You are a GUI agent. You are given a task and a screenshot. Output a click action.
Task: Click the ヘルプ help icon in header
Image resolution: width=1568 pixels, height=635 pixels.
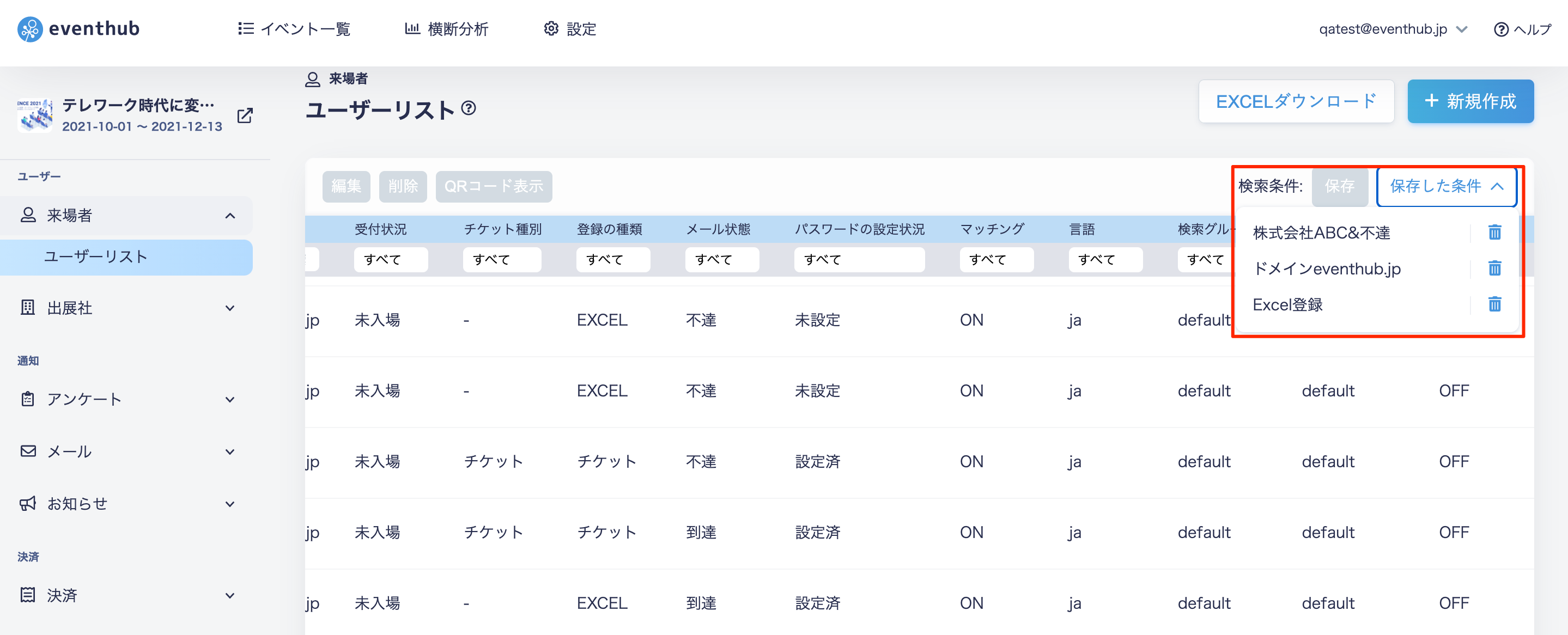click(x=1501, y=29)
